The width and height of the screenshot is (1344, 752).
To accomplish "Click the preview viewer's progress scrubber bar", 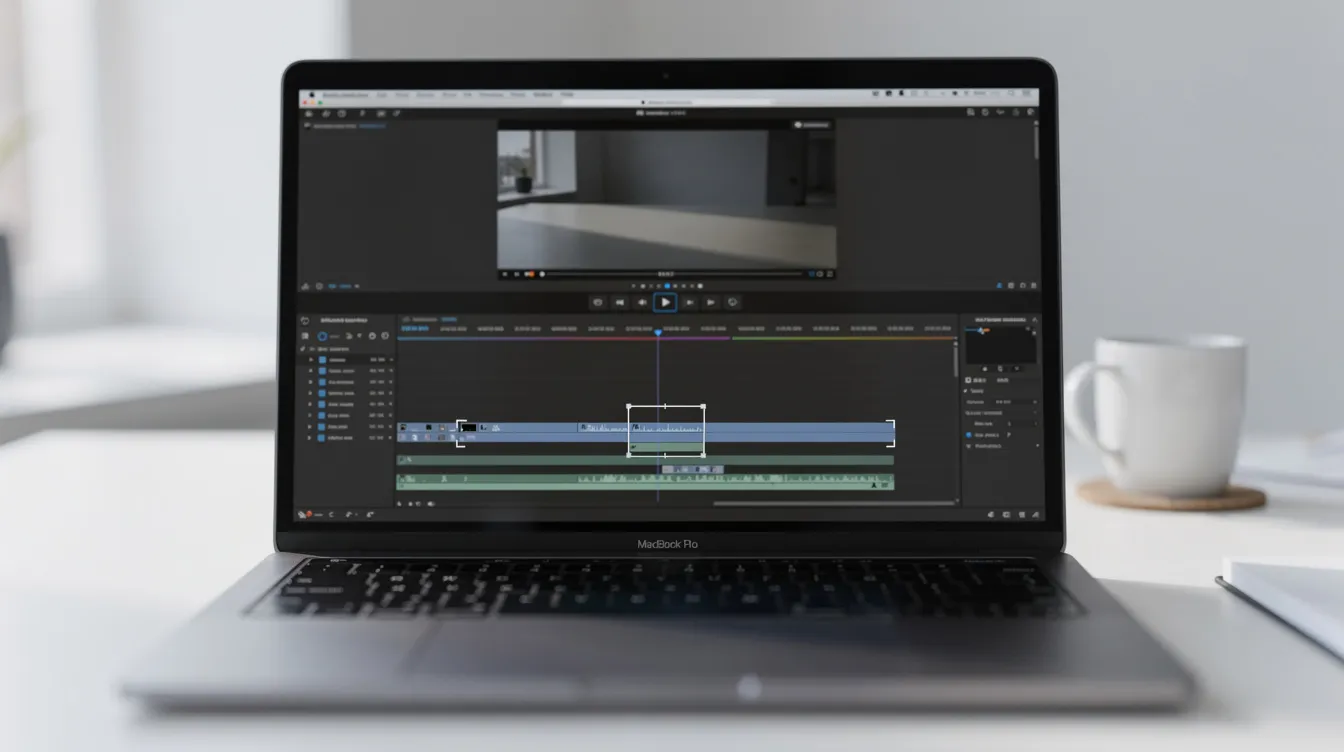I will pos(675,274).
